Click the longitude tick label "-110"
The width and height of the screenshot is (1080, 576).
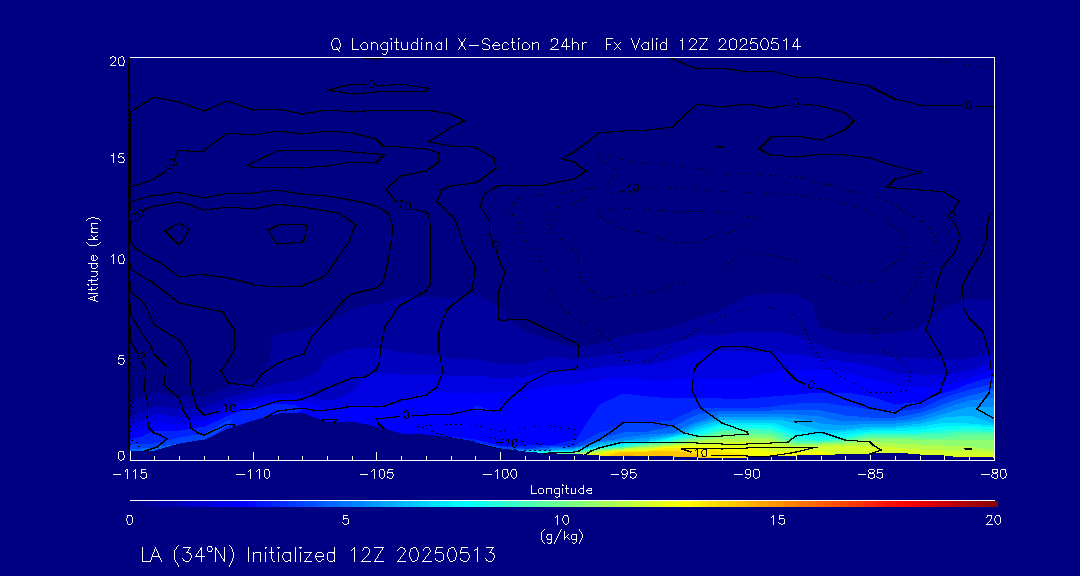coord(253,475)
